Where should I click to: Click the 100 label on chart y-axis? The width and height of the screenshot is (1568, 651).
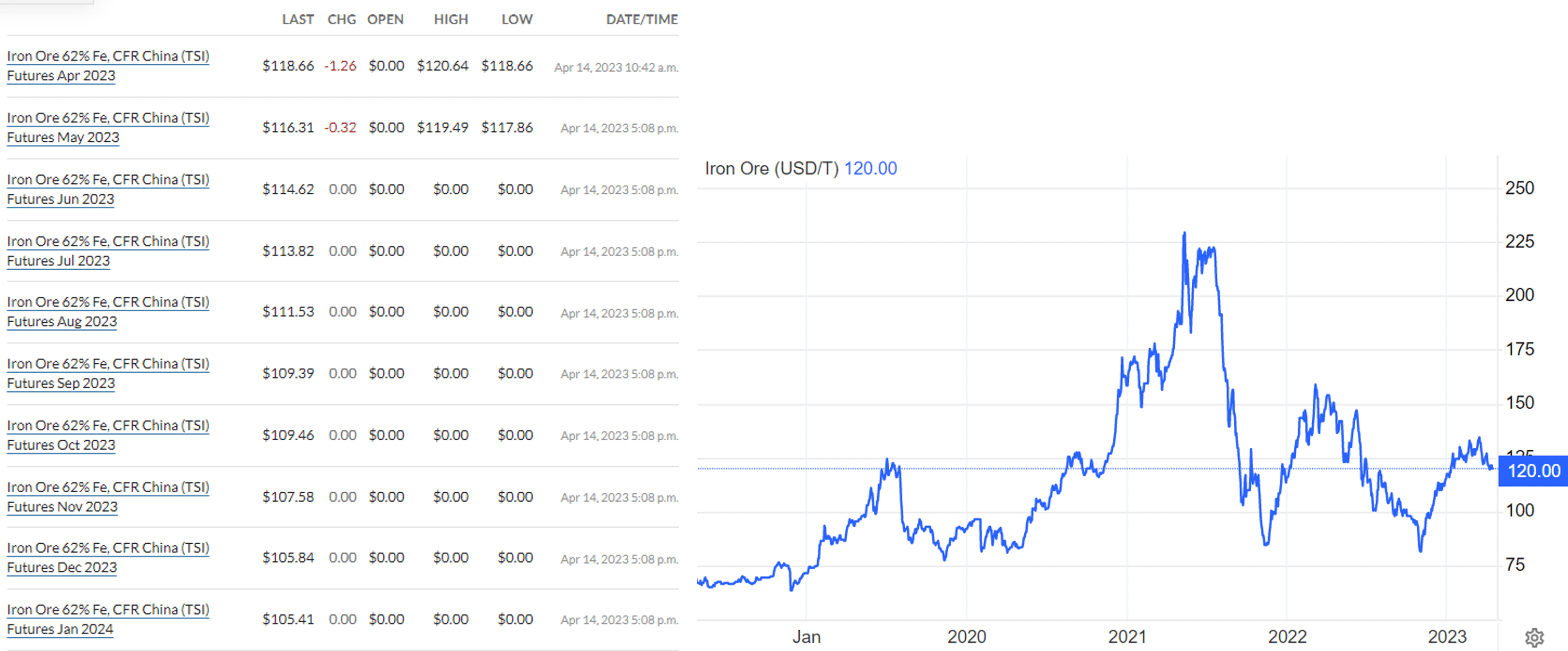[1520, 511]
